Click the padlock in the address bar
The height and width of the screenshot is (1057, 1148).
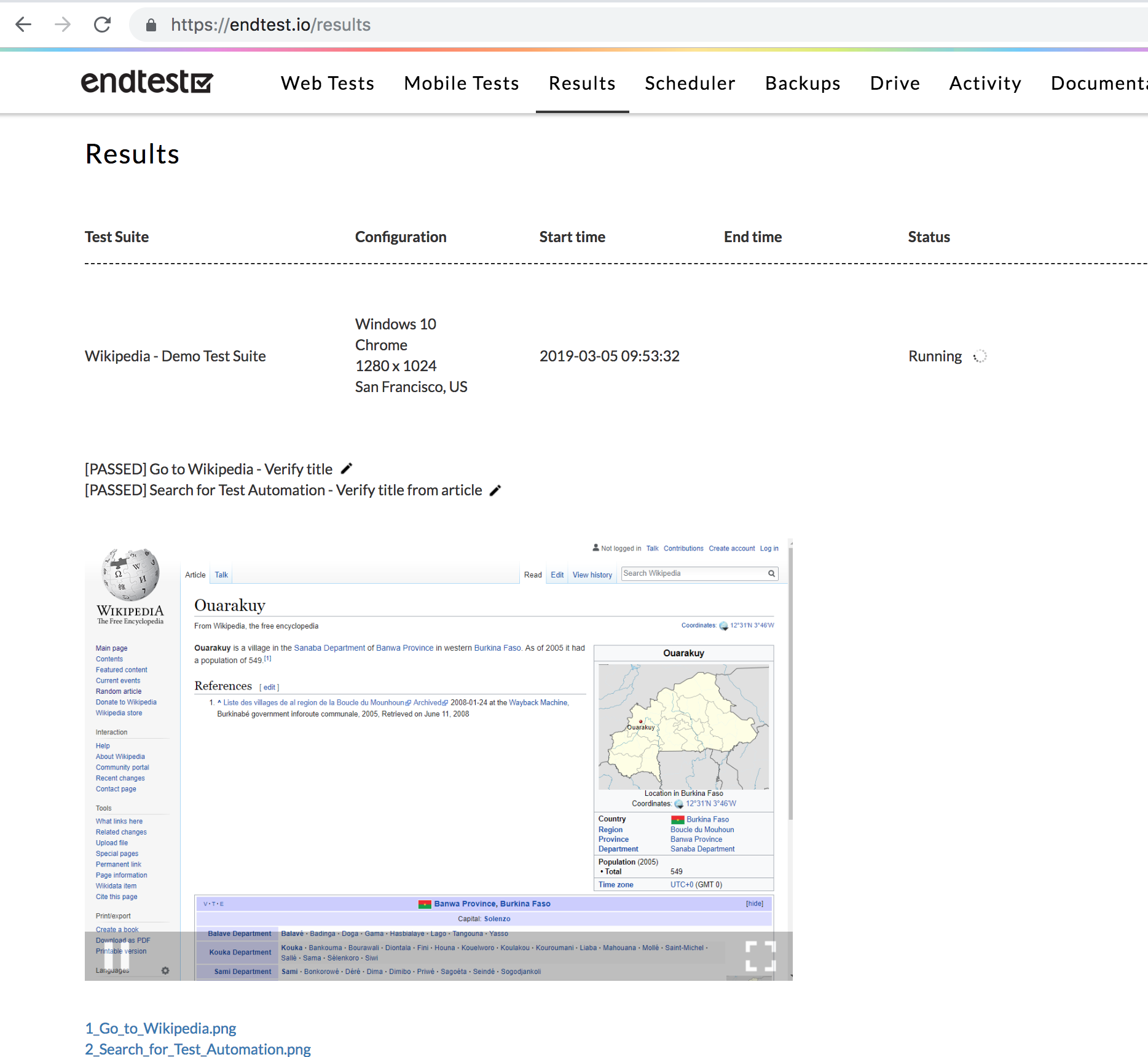click(151, 25)
